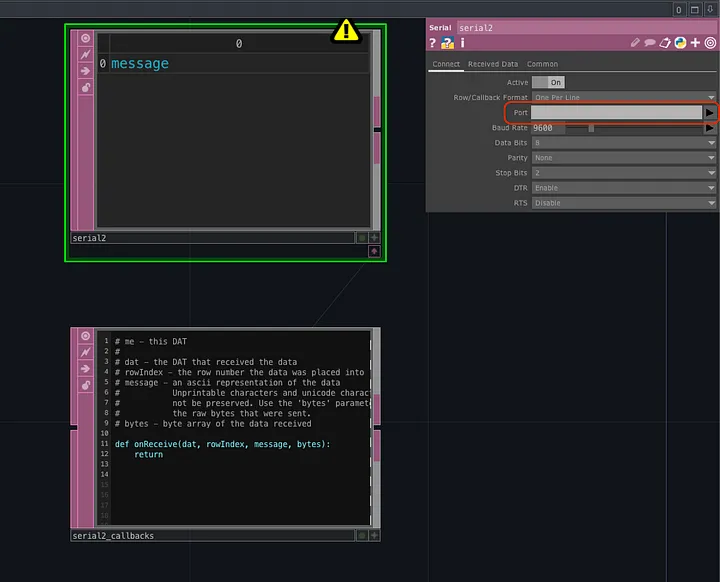Switch to the Common parameter tab
720x582 pixels.
click(543, 64)
